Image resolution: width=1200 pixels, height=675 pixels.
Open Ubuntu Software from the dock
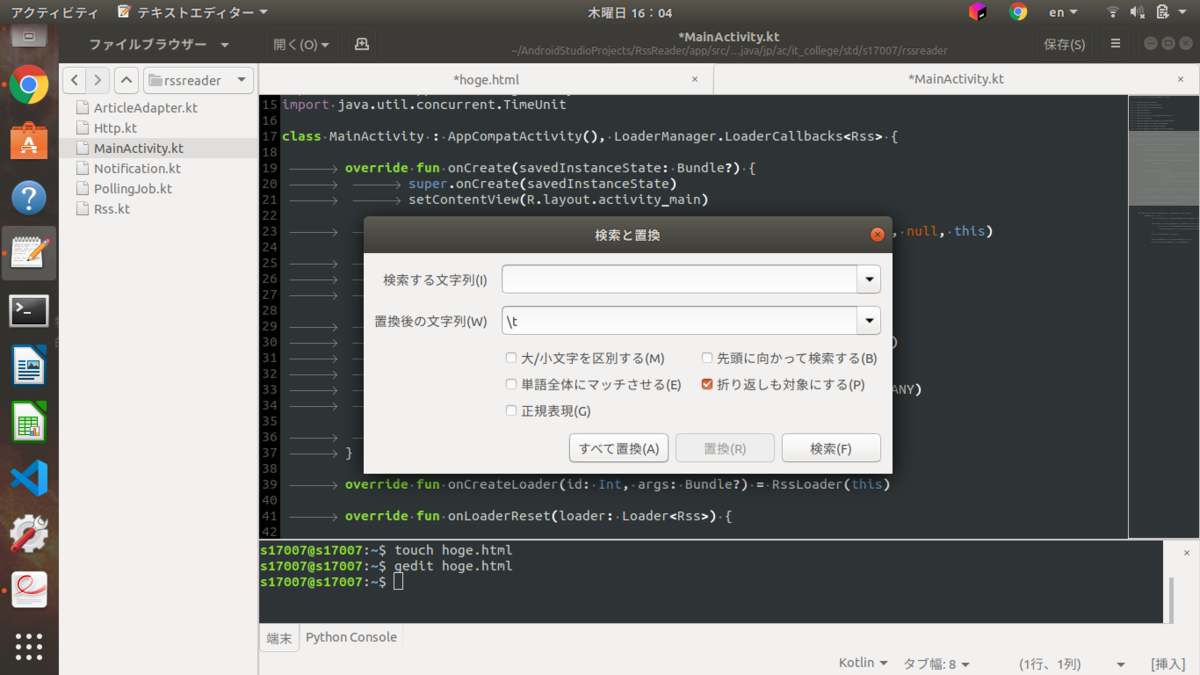click(29, 142)
